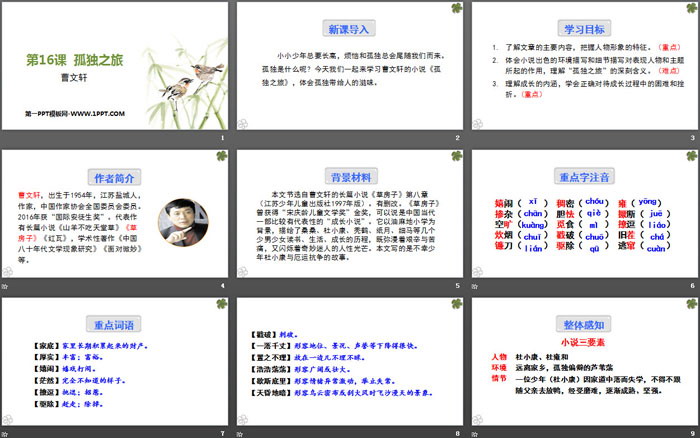Select the 作者简介 slide thumbnail
The image size is (700, 438).
click(115, 213)
